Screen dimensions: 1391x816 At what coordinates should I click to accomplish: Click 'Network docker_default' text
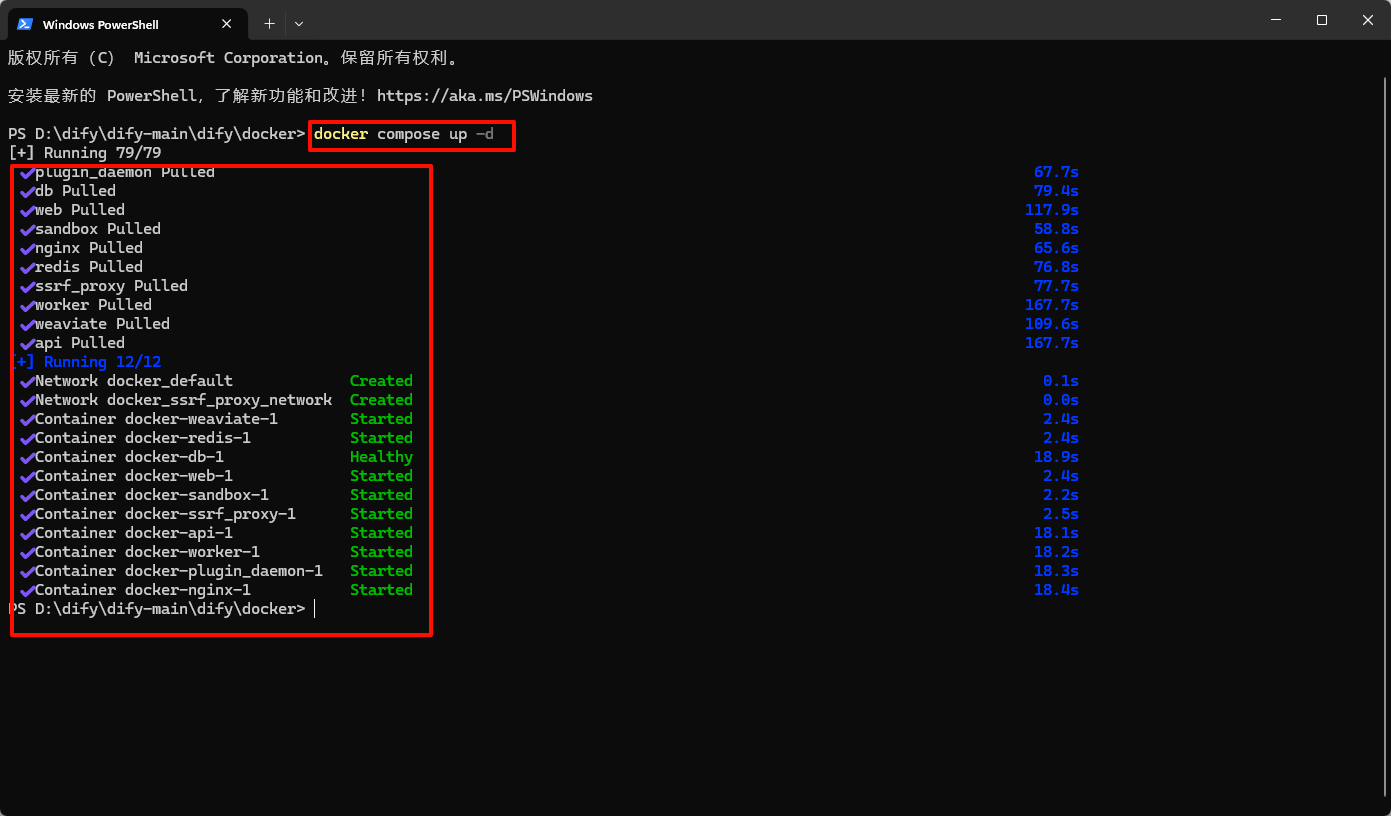134,381
